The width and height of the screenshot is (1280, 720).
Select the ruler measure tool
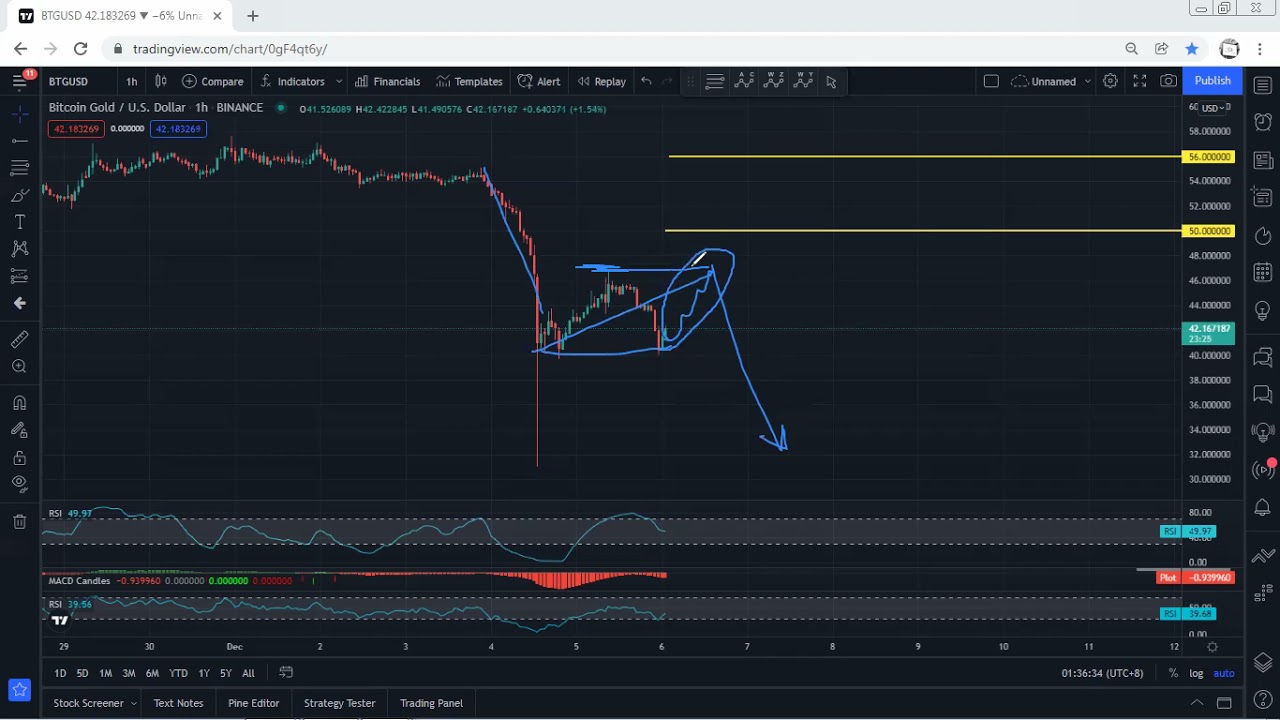tap(19, 340)
